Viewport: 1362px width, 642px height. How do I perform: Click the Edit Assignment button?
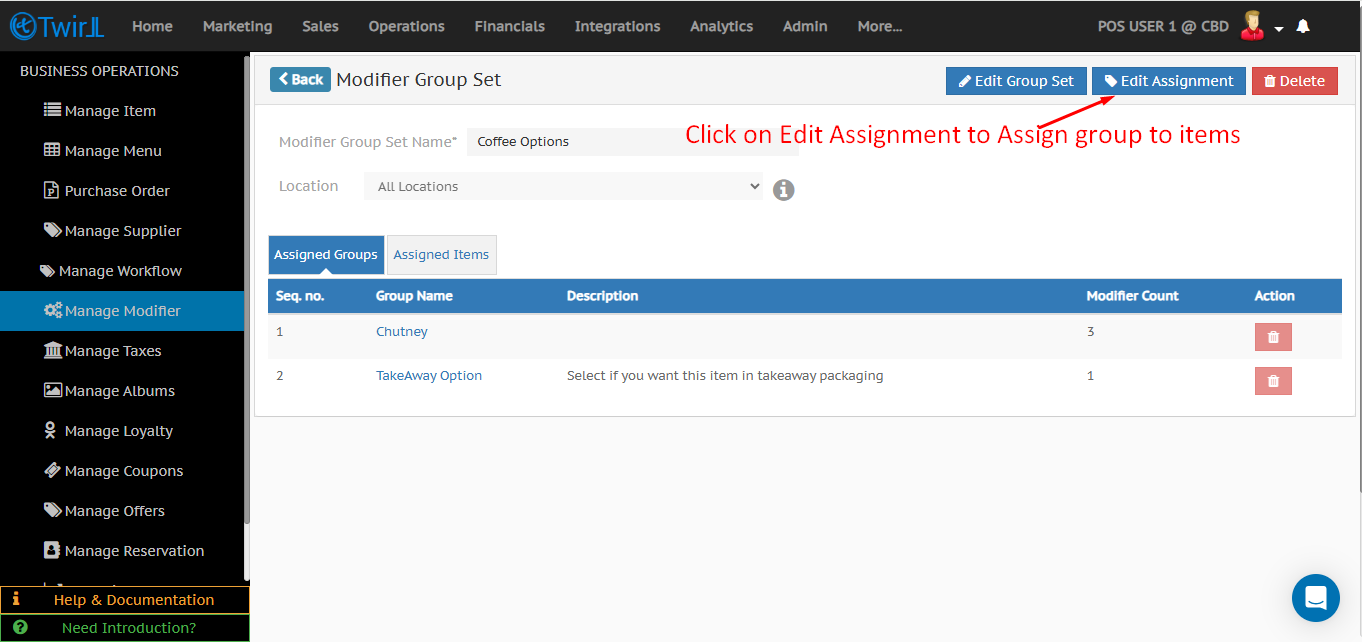(x=1168, y=81)
